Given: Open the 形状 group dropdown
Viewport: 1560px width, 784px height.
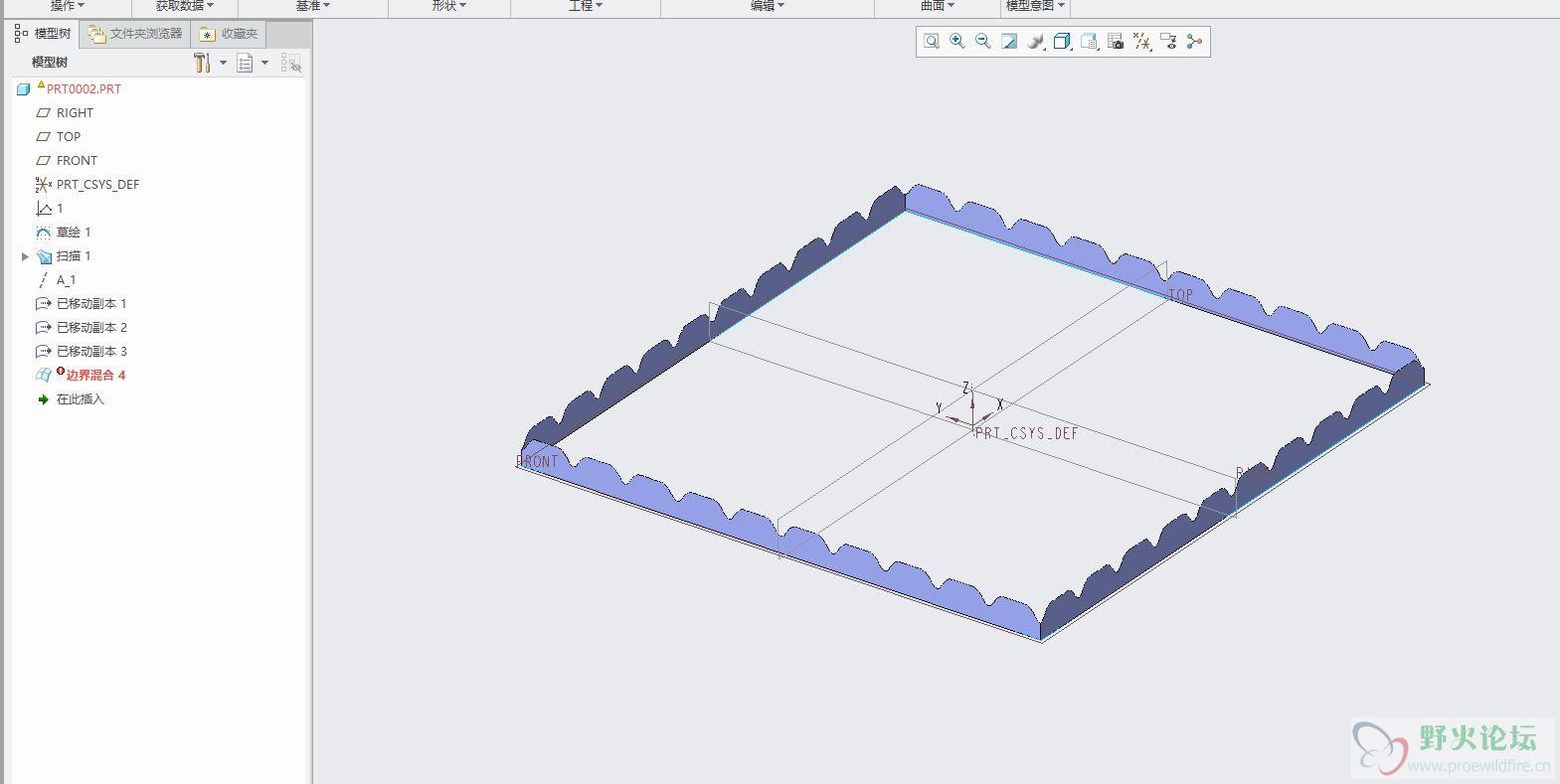Looking at the screenshot, I should point(448,6).
